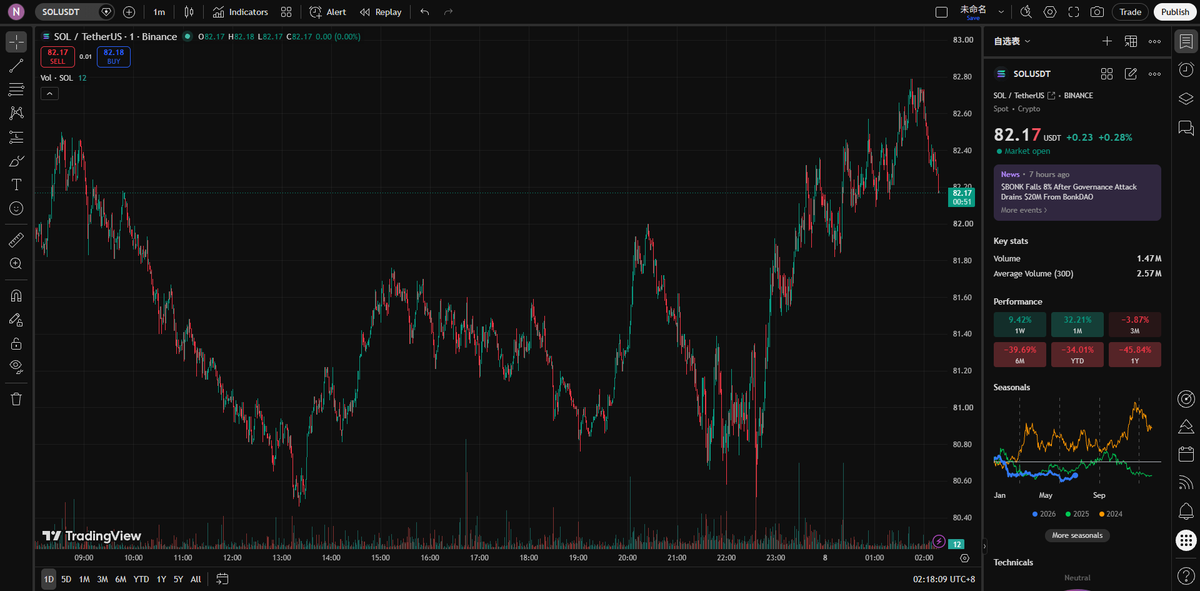Open SOLUSDT details grid icon
The width and height of the screenshot is (1200, 591).
coord(1107,74)
